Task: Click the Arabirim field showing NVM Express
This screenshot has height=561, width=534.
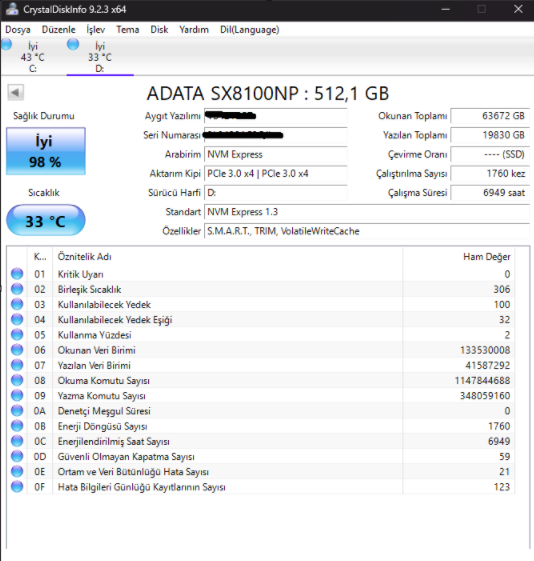Action: click(275, 155)
